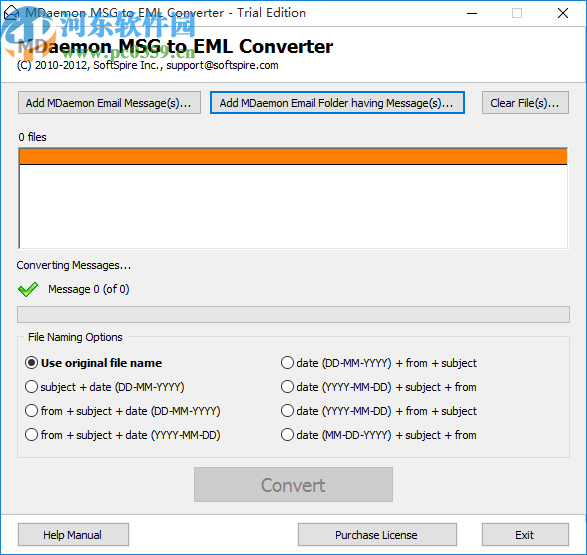
Task: Choose from + subject + date (DD-MM-YYYY)
Action: (x=123, y=411)
